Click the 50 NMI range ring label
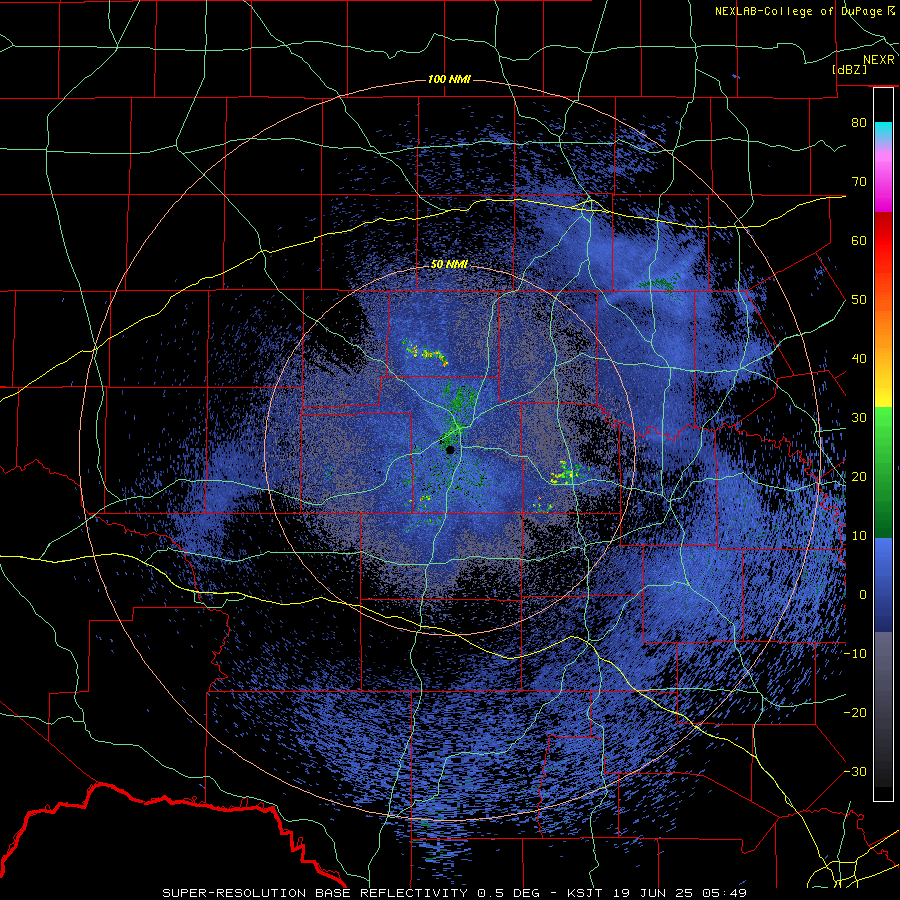This screenshot has width=900, height=900. pyautogui.click(x=449, y=265)
